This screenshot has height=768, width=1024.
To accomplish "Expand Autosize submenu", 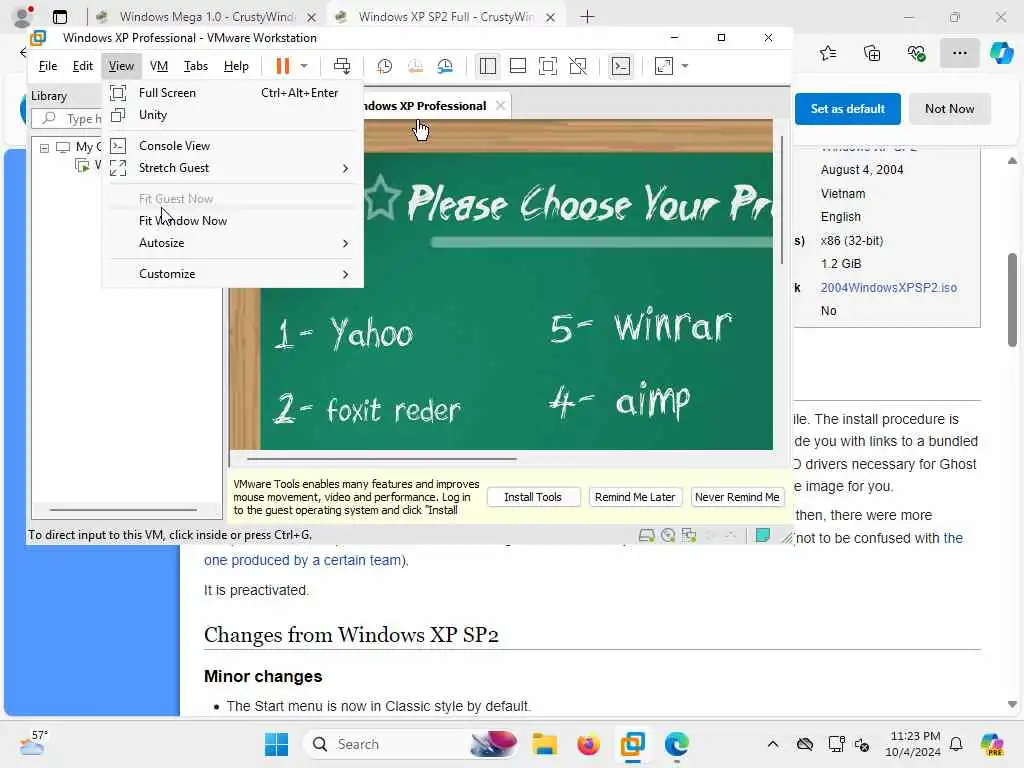I will (232, 243).
